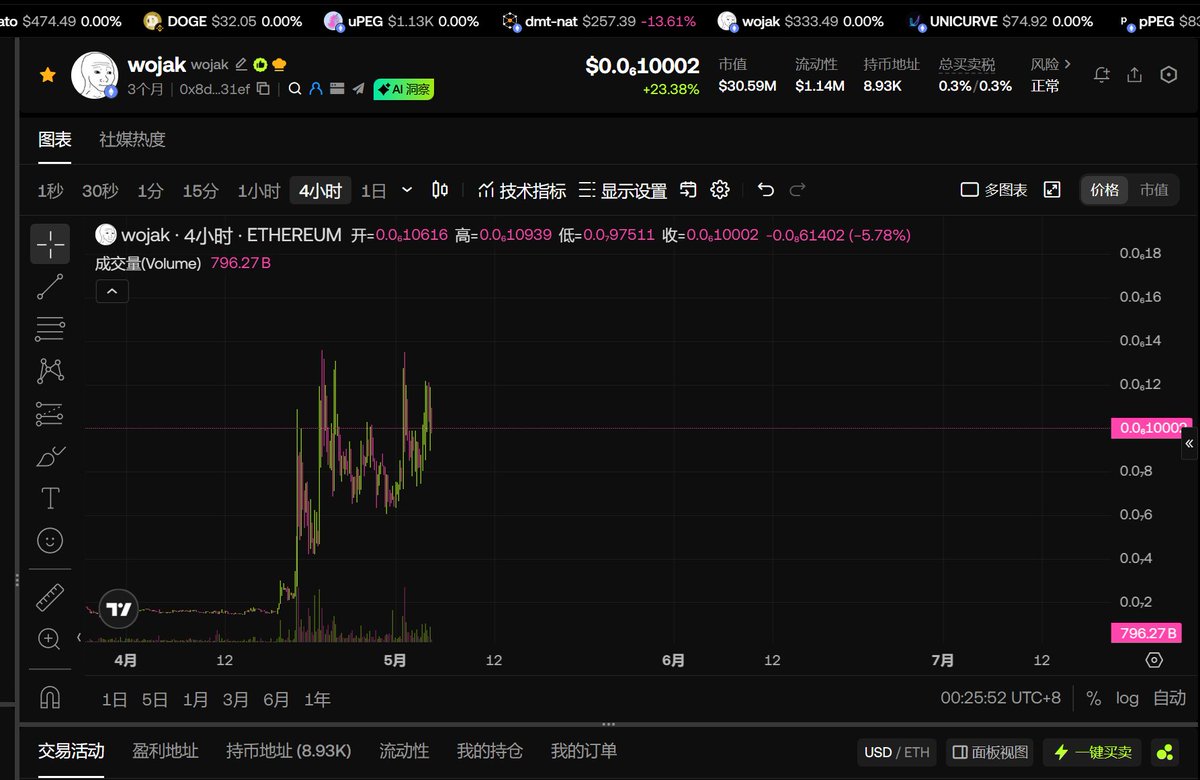Image resolution: width=1200 pixels, height=780 pixels.
Task: Select the ruler measure tool
Action: 50,597
